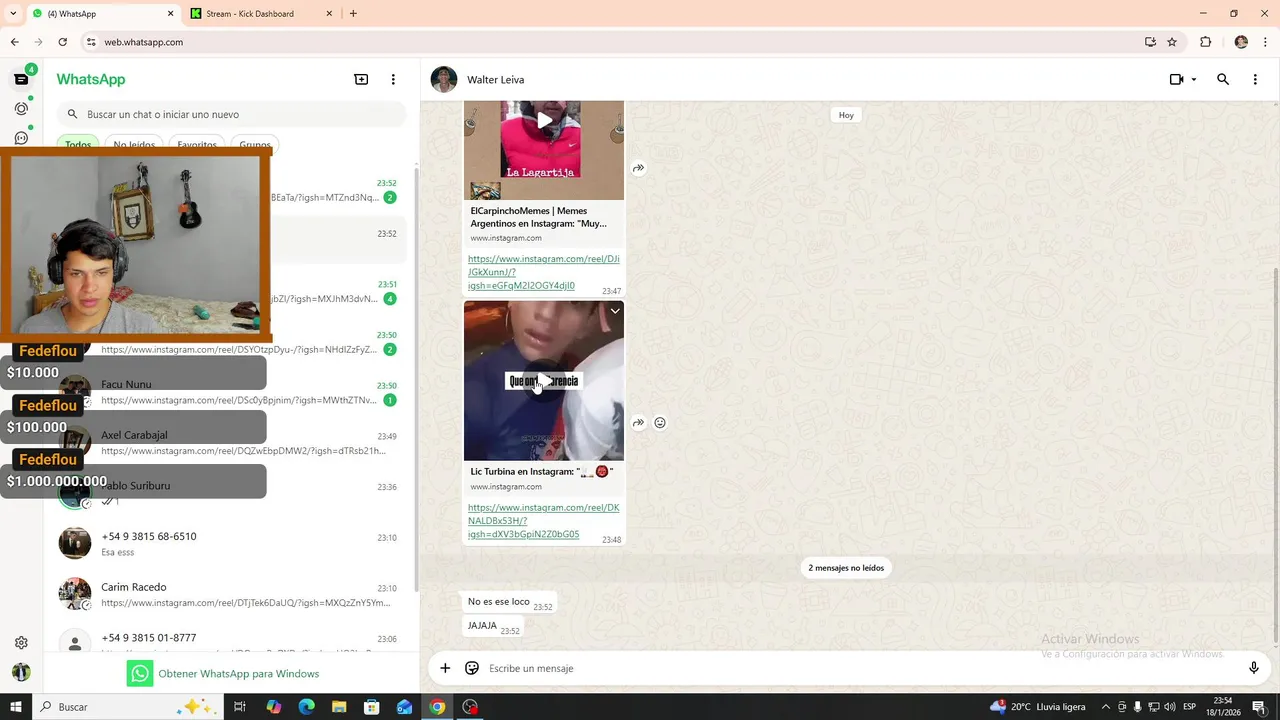Show hidden system tray icons

coord(1105,707)
